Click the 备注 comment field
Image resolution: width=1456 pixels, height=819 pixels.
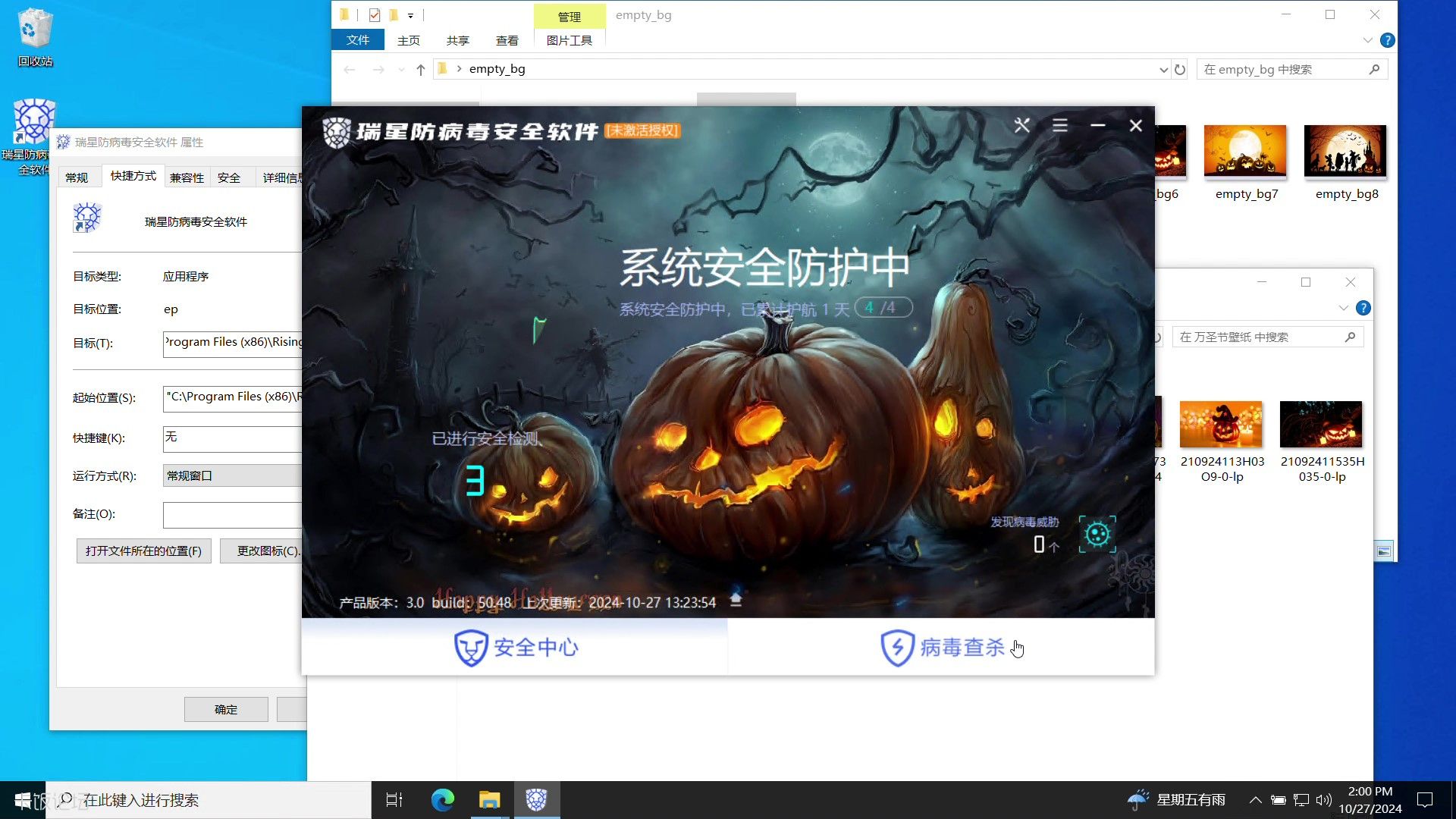233,513
